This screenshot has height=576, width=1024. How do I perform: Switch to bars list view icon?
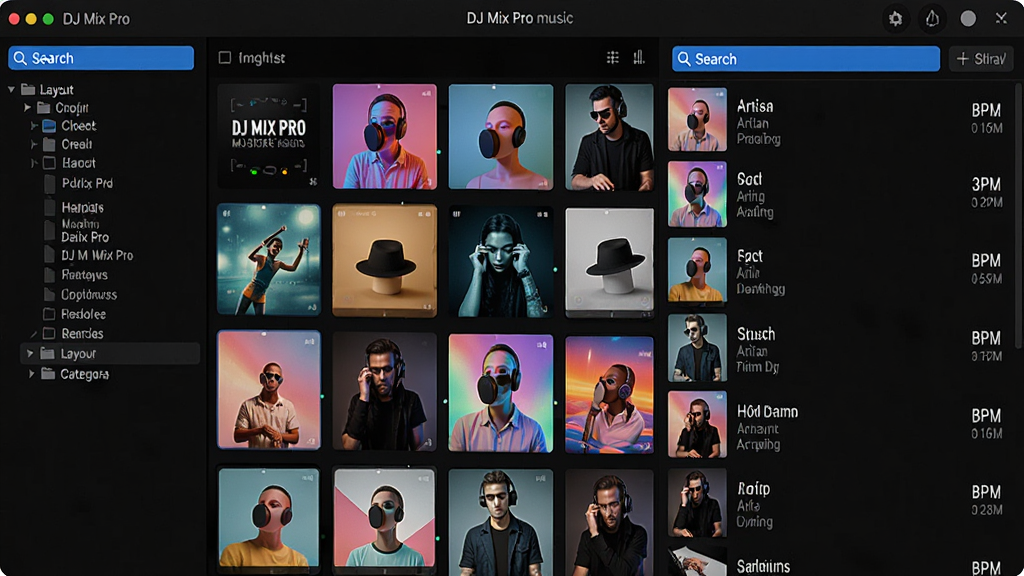tap(639, 57)
